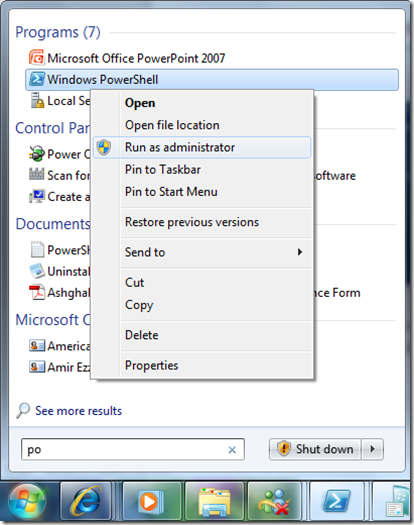Screen dimensions: 414x525
Task: Open Windows Media Player from taskbar
Action: (x=152, y=502)
